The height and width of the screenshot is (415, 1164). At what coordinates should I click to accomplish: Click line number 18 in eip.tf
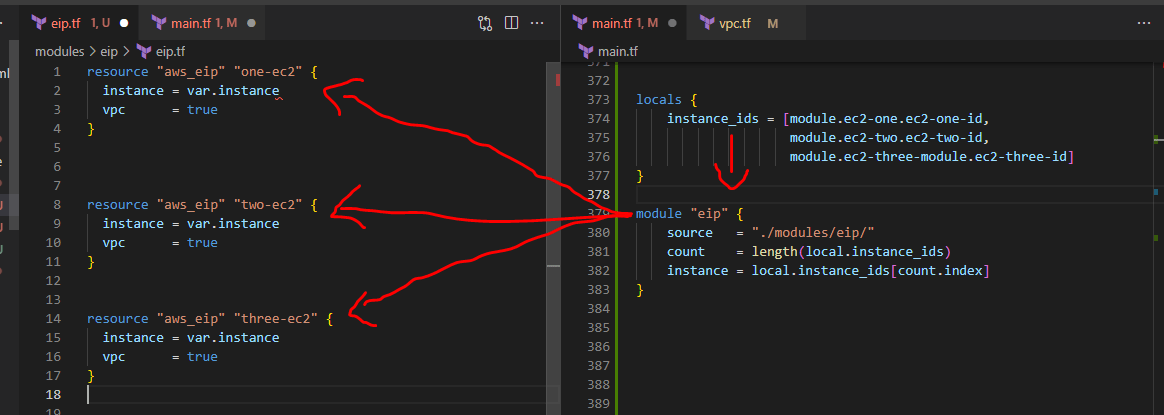pyautogui.click(x=53, y=394)
